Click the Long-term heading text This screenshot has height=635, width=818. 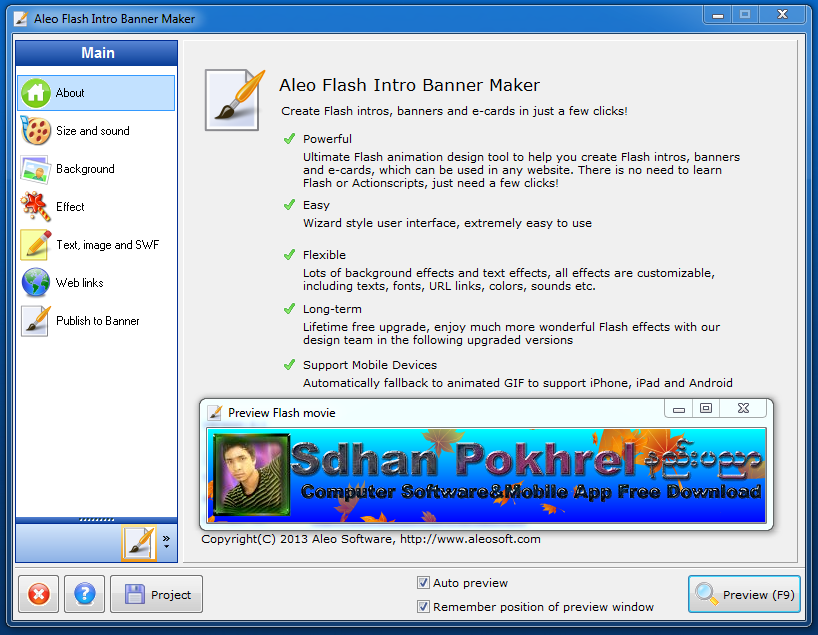[x=332, y=309]
